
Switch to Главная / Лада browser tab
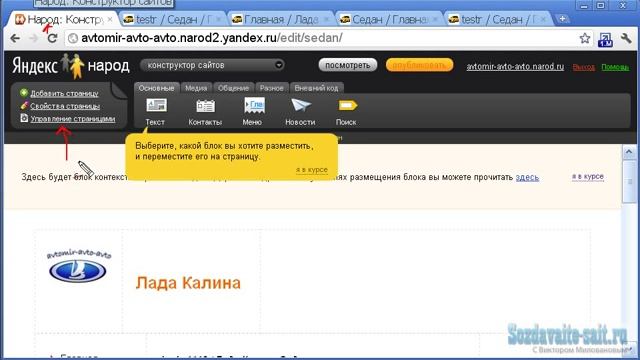281,19
